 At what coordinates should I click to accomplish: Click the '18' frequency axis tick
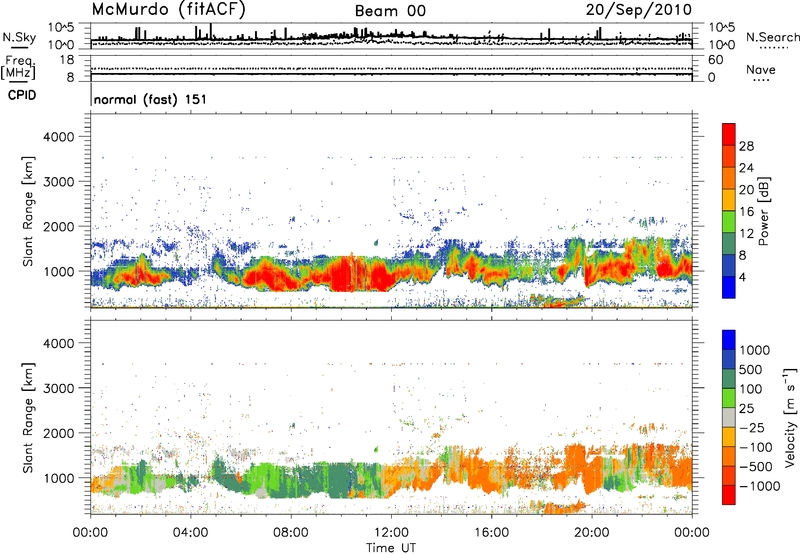tap(67, 60)
